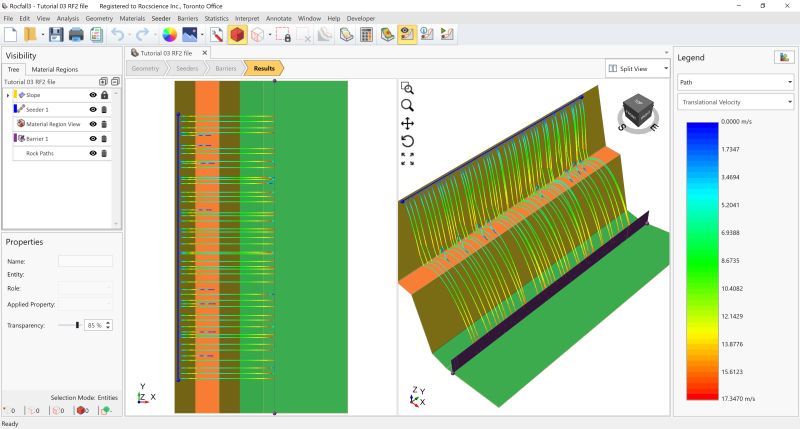Image resolution: width=800 pixels, height=429 pixels.
Task: Open the Split View dropdown
Action: tap(638, 68)
